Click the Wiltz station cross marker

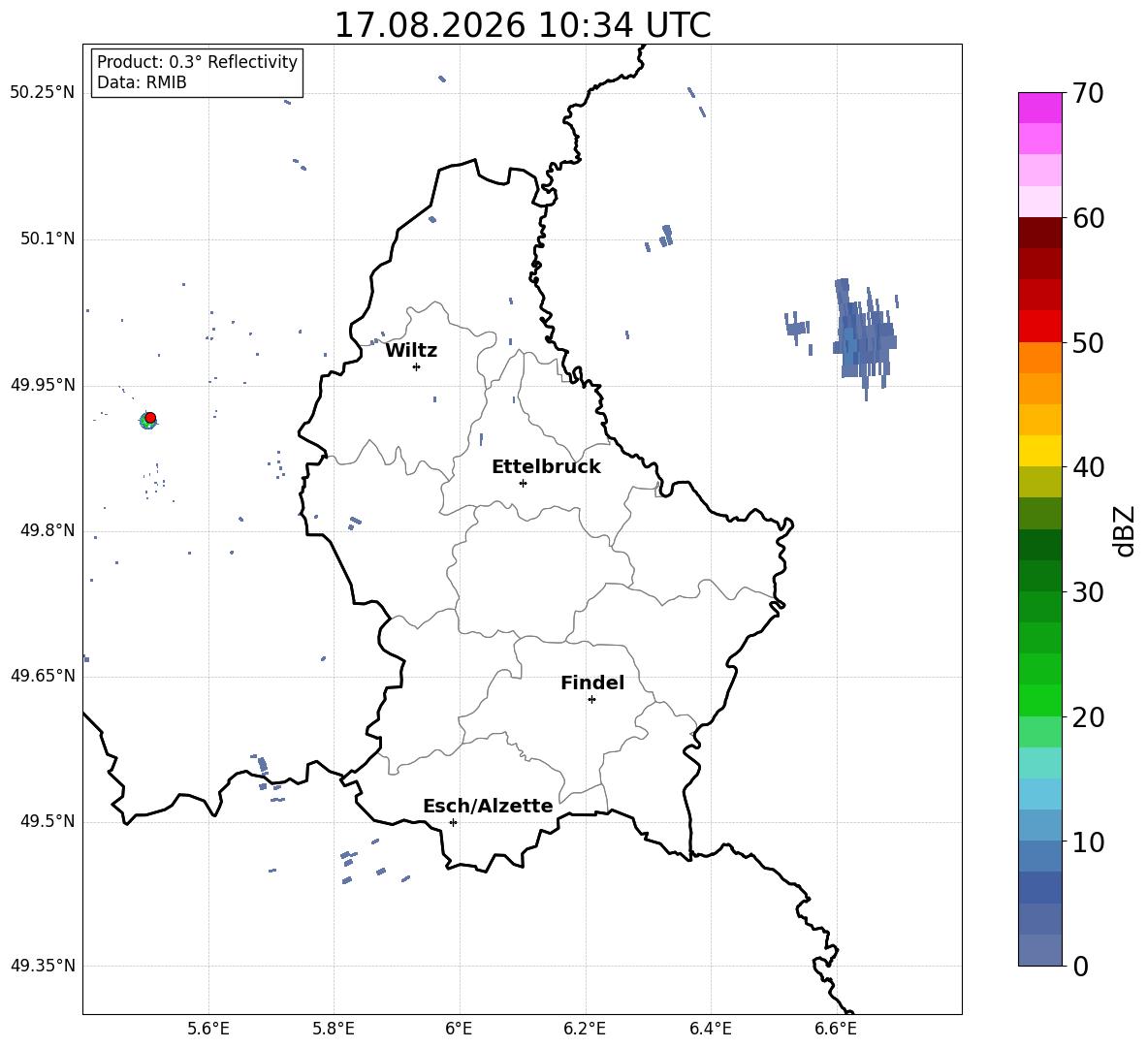pyautogui.click(x=417, y=366)
